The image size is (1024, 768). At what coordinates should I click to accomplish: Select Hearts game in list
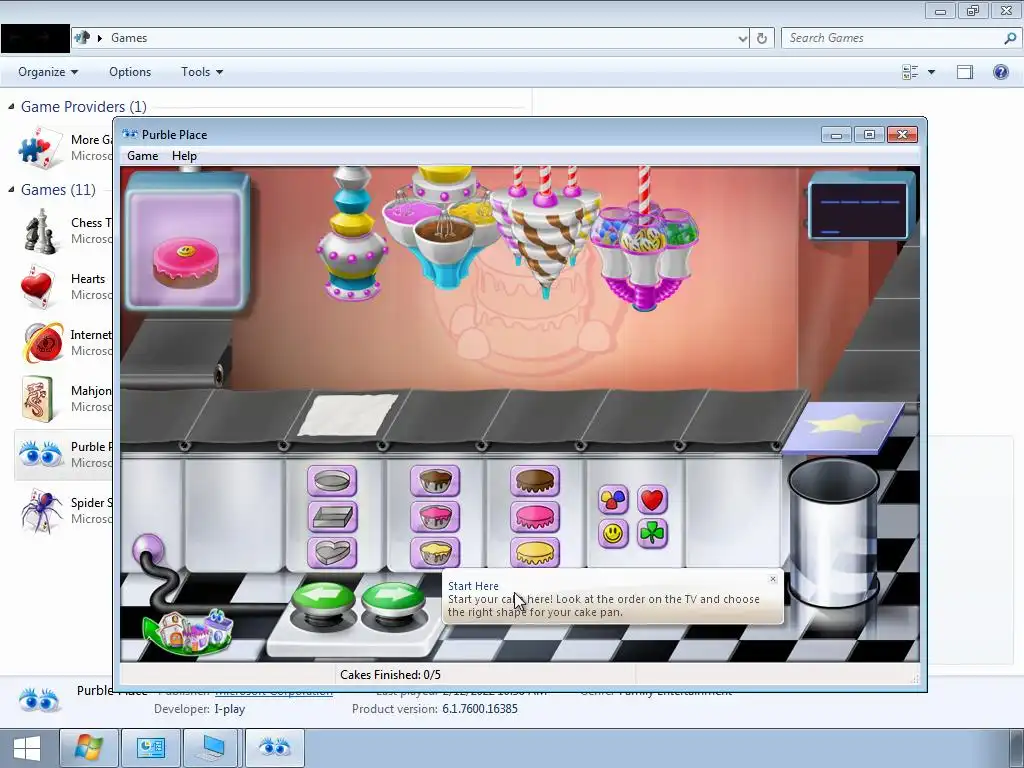coord(64,287)
